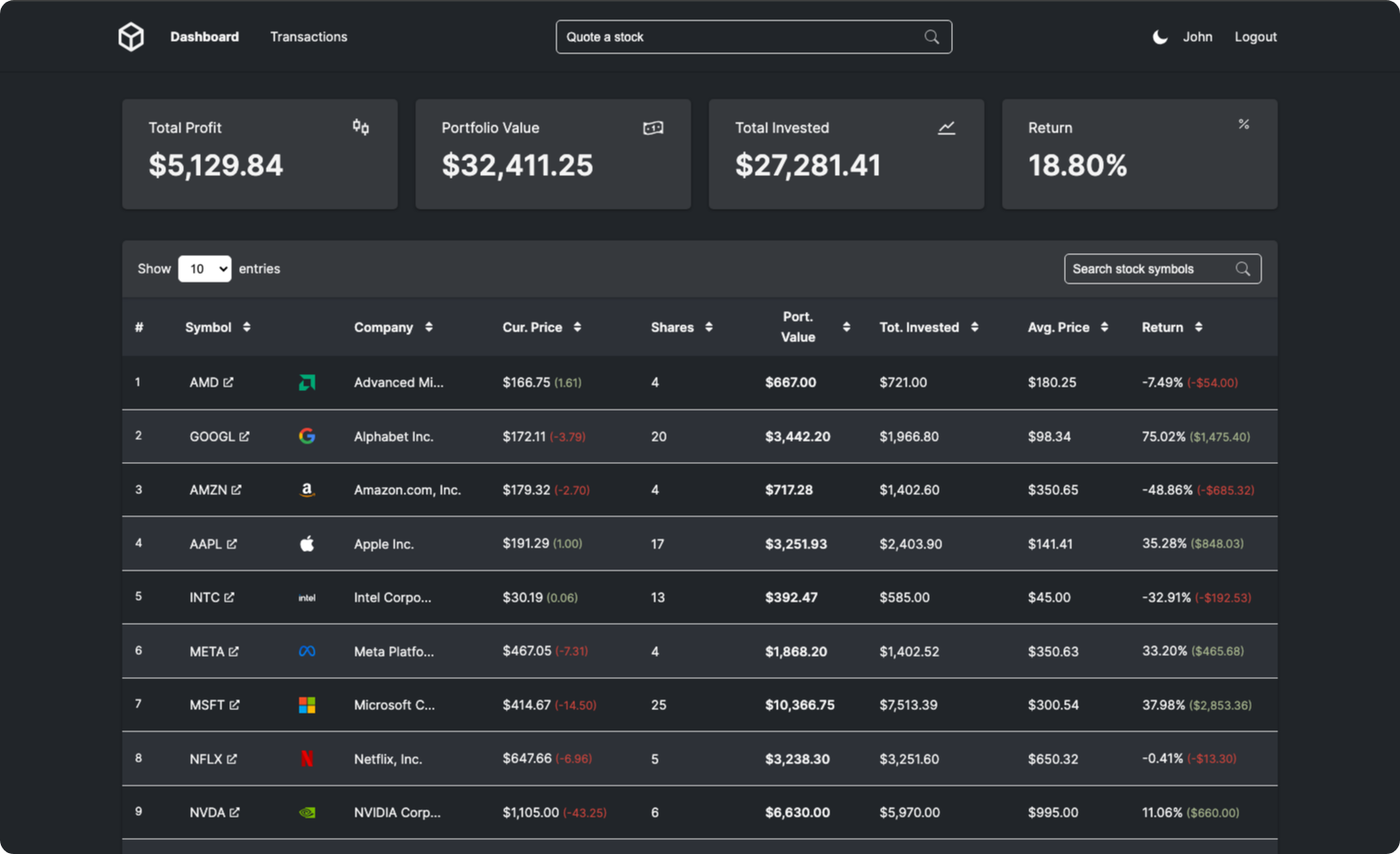Focus the Quote a stock search field
Image resolution: width=1400 pixels, height=854 pixels.
pyautogui.click(x=754, y=36)
